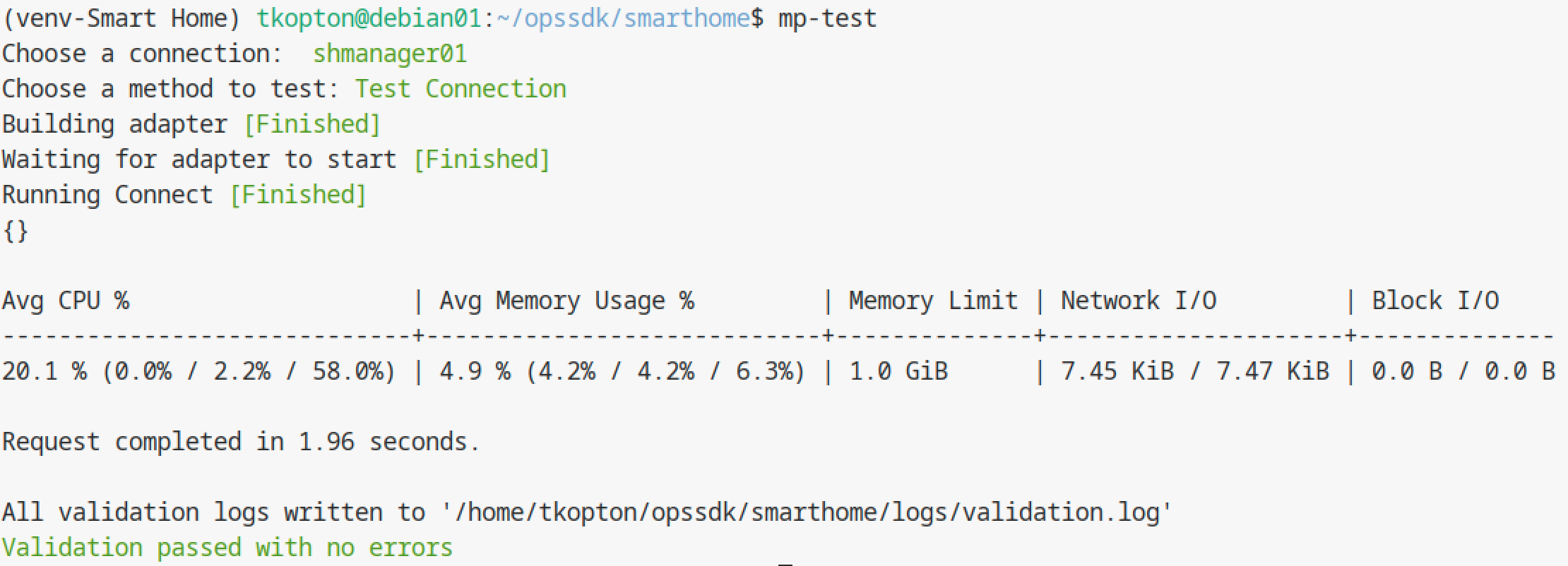Image resolution: width=1568 pixels, height=566 pixels.
Task: Click the mp-test command text
Action: (x=827, y=18)
